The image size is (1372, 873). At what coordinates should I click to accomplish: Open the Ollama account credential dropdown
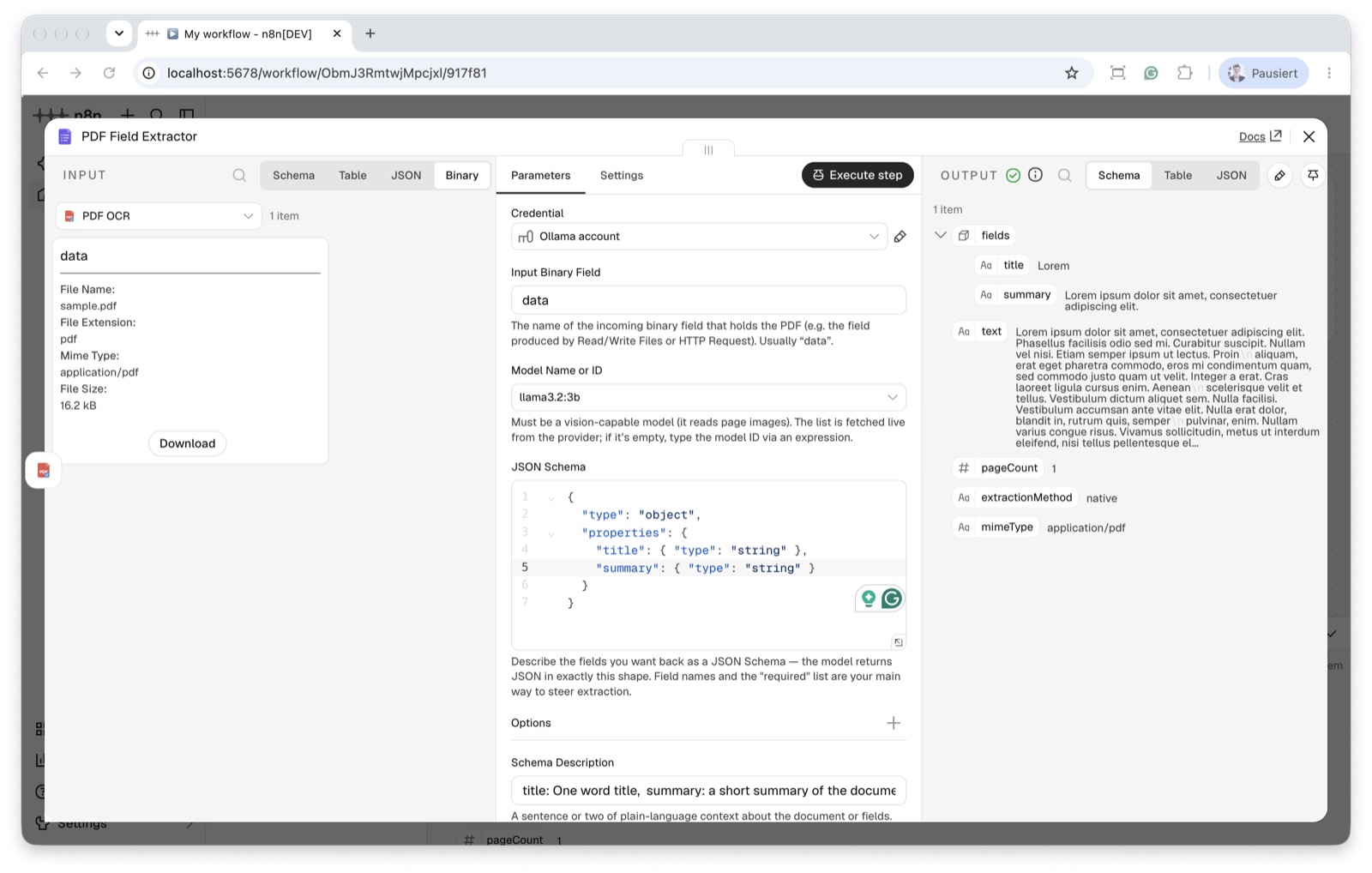[x=699, y=237]
